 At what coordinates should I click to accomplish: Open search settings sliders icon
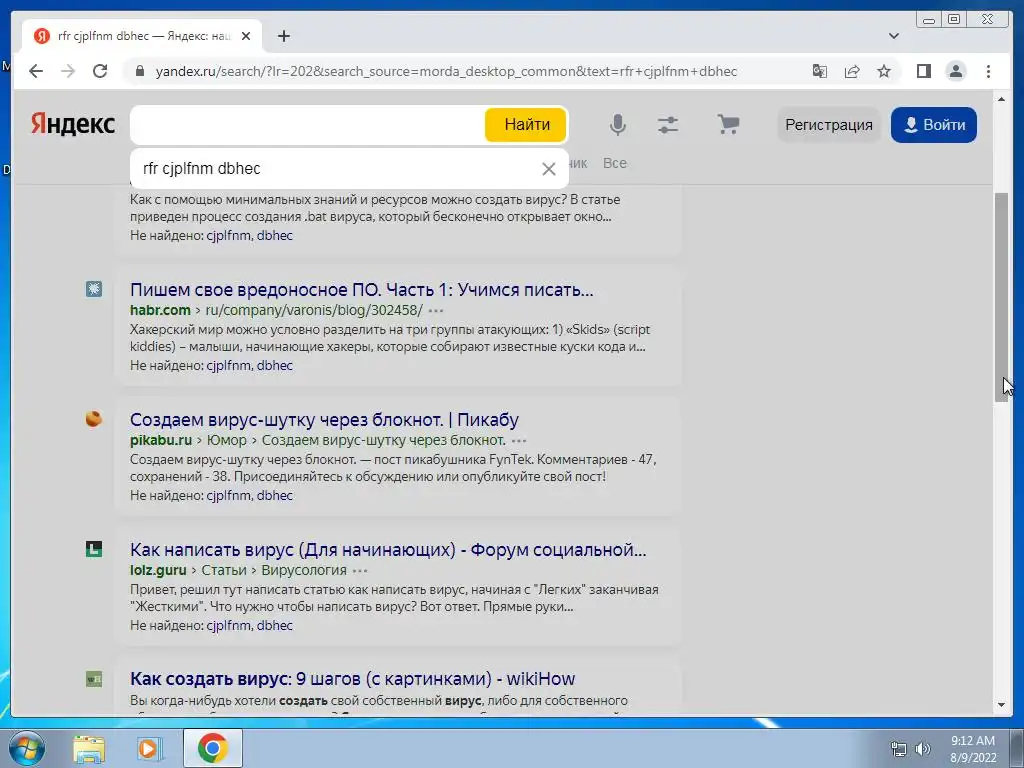click(x=667, y=124)
